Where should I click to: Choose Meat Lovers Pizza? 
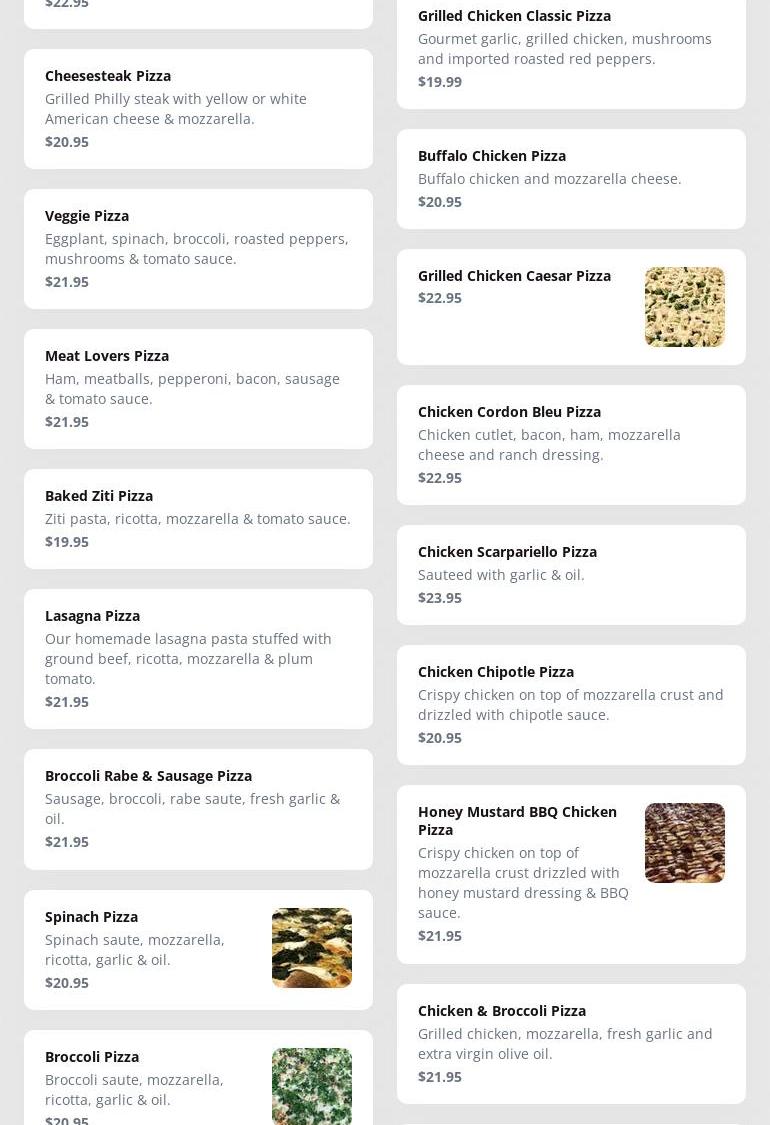coord(198,389)
